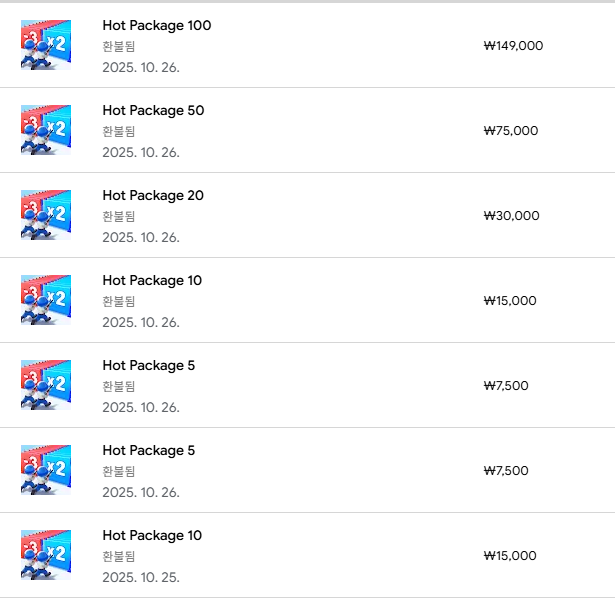
Task: Click the game icon beside Hot Package 100
Action: 46,45
